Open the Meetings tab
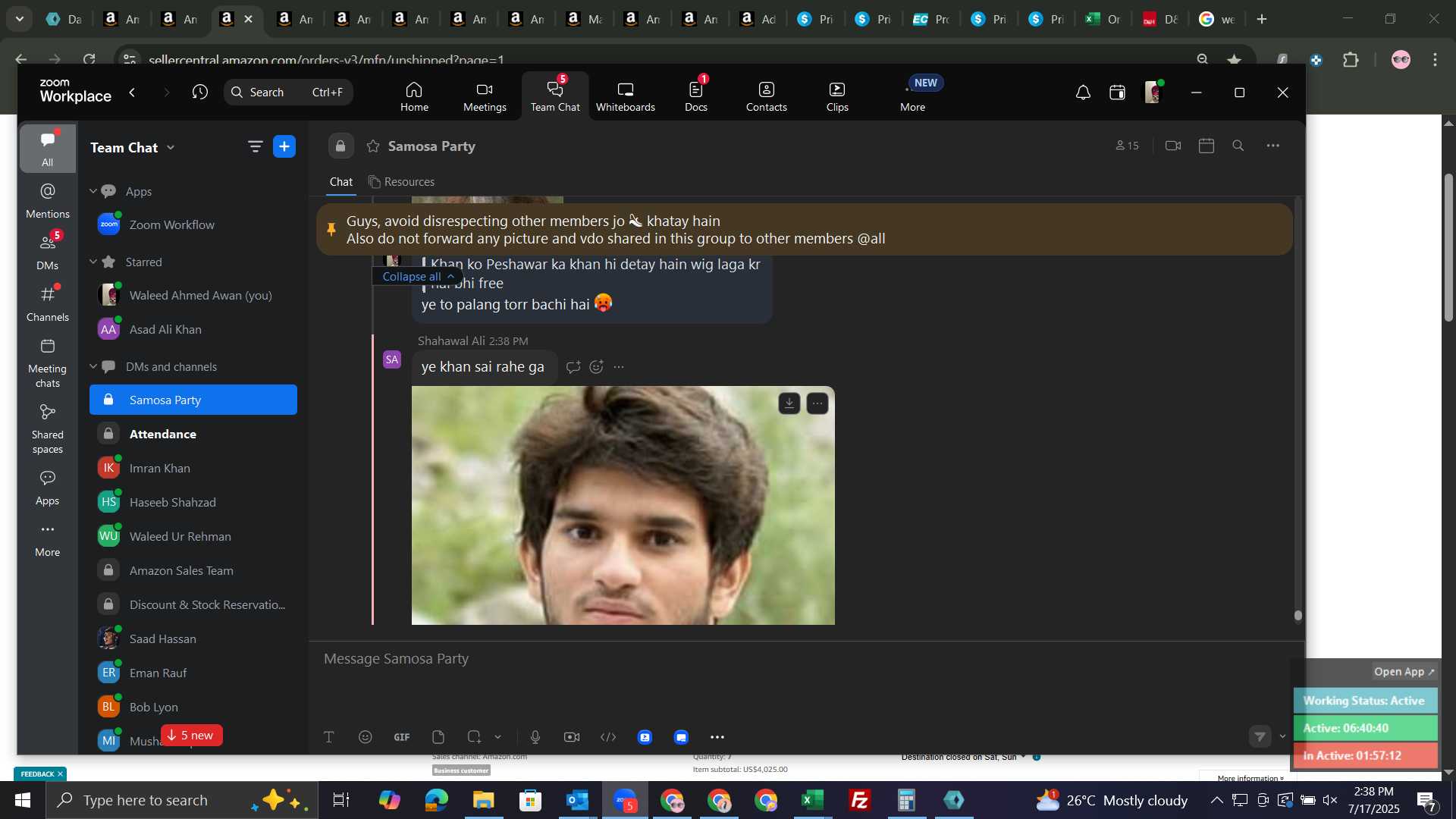The width and height of the screenshot is (1456, 819). point(485,96)
